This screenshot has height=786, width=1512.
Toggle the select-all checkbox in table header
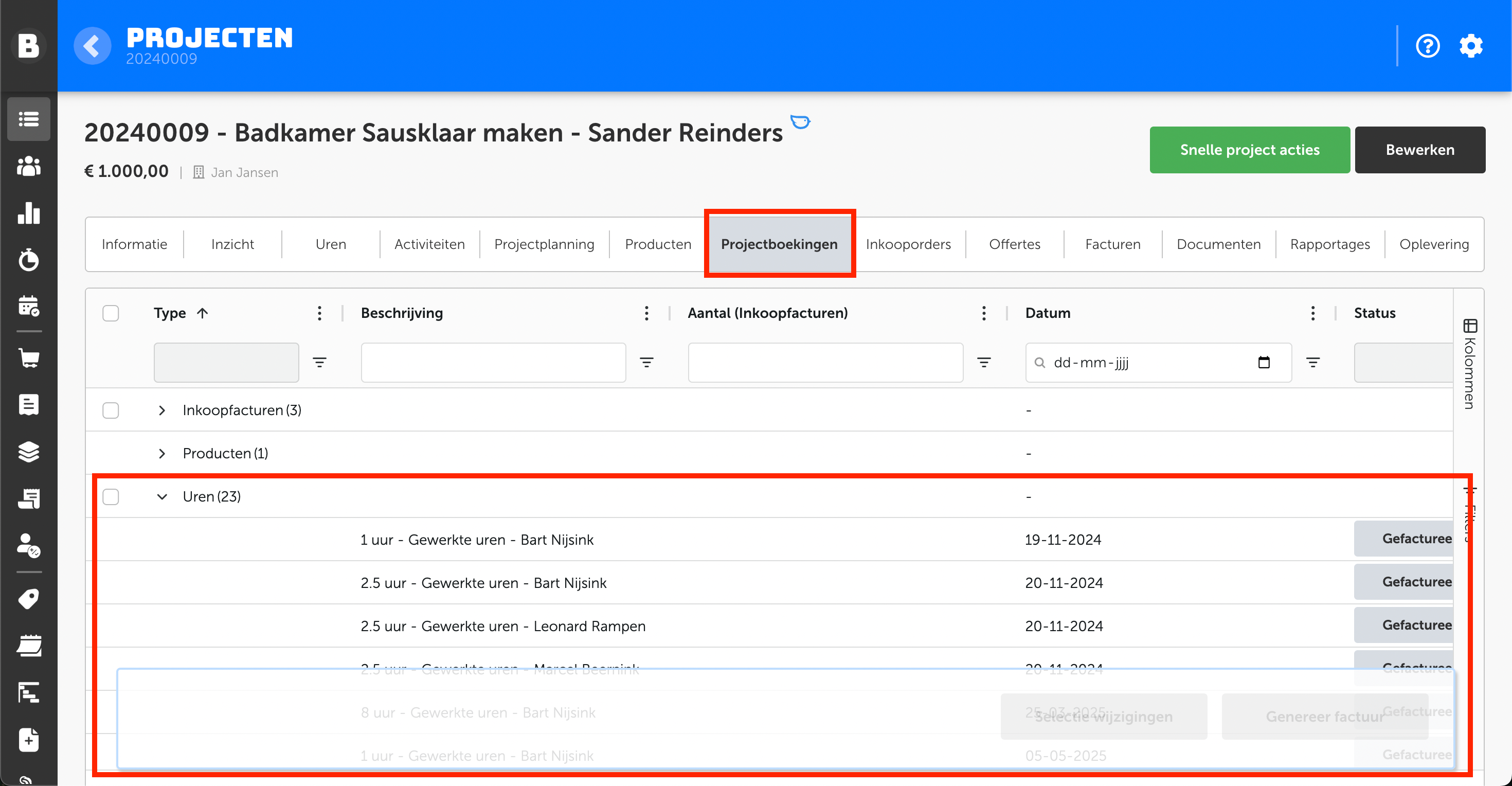(111, 313)
